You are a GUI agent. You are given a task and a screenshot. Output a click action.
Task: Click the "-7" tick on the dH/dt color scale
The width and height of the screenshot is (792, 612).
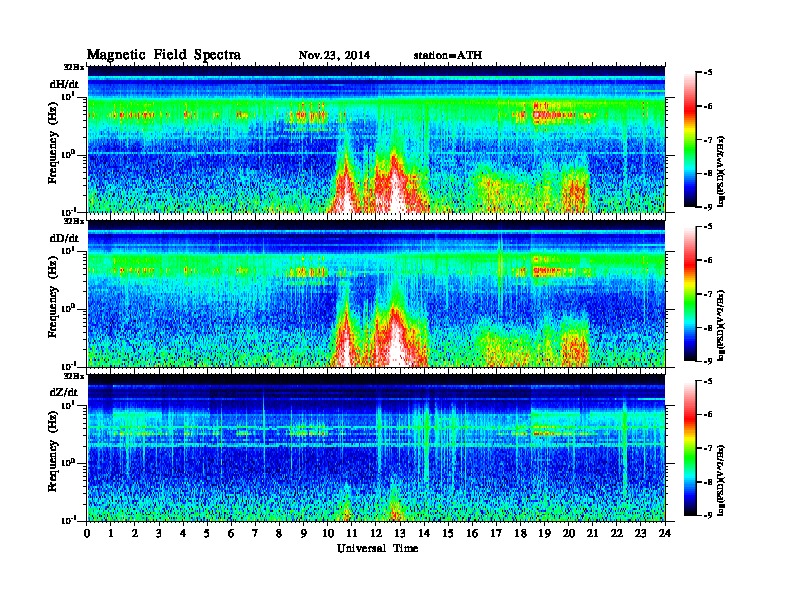(707, 140)
